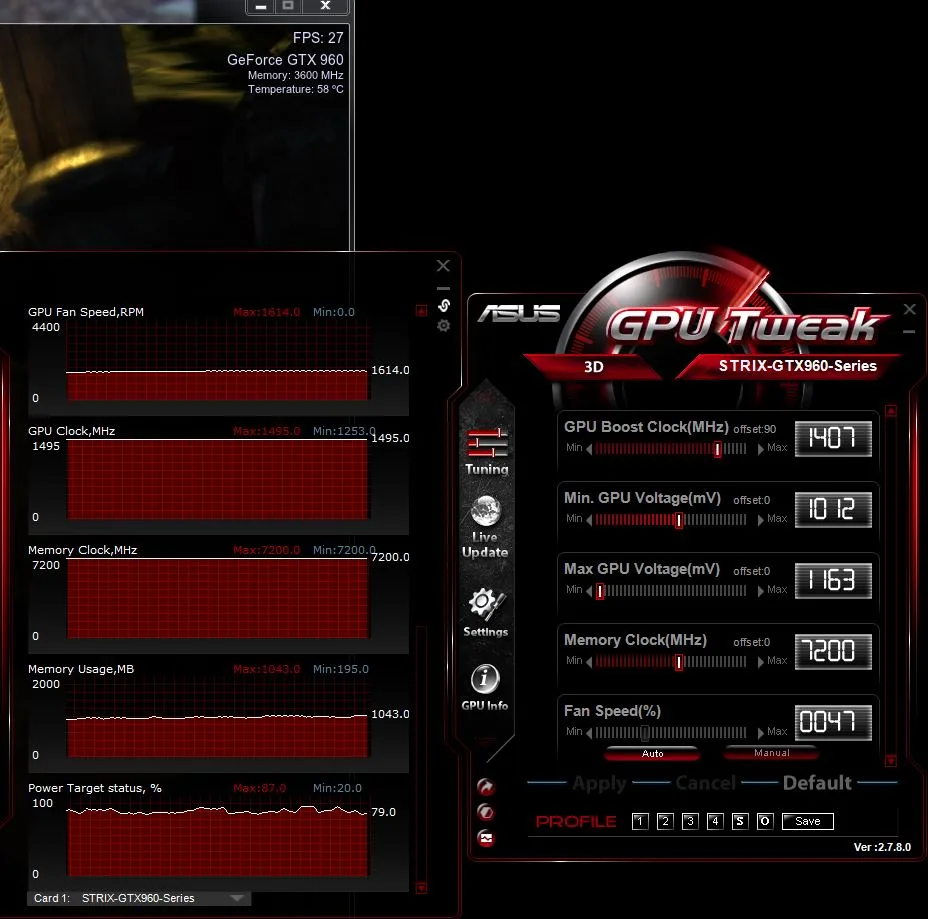Click the Fan Speed slider handle
The height and width of the screenshot is (919, 928).
tap(645, 733)
